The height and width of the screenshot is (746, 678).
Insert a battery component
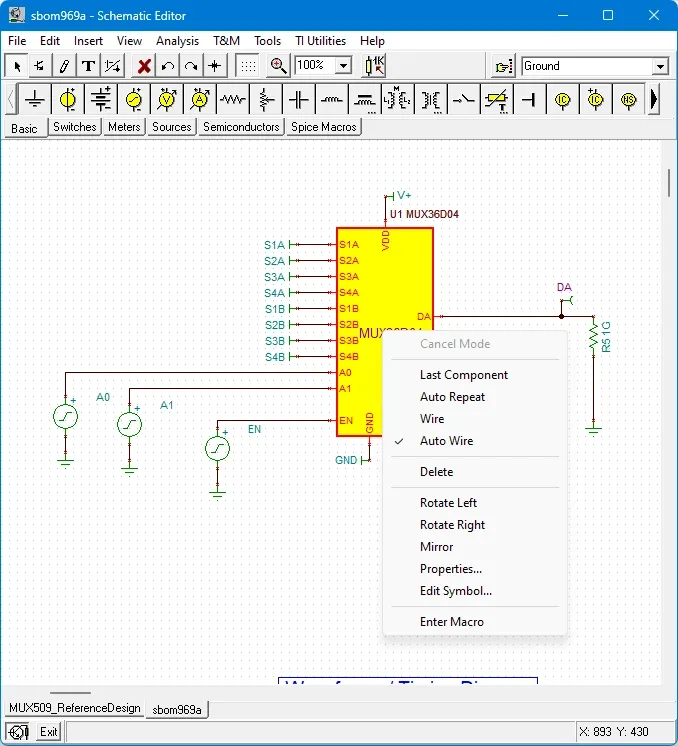tap(101, 100)
